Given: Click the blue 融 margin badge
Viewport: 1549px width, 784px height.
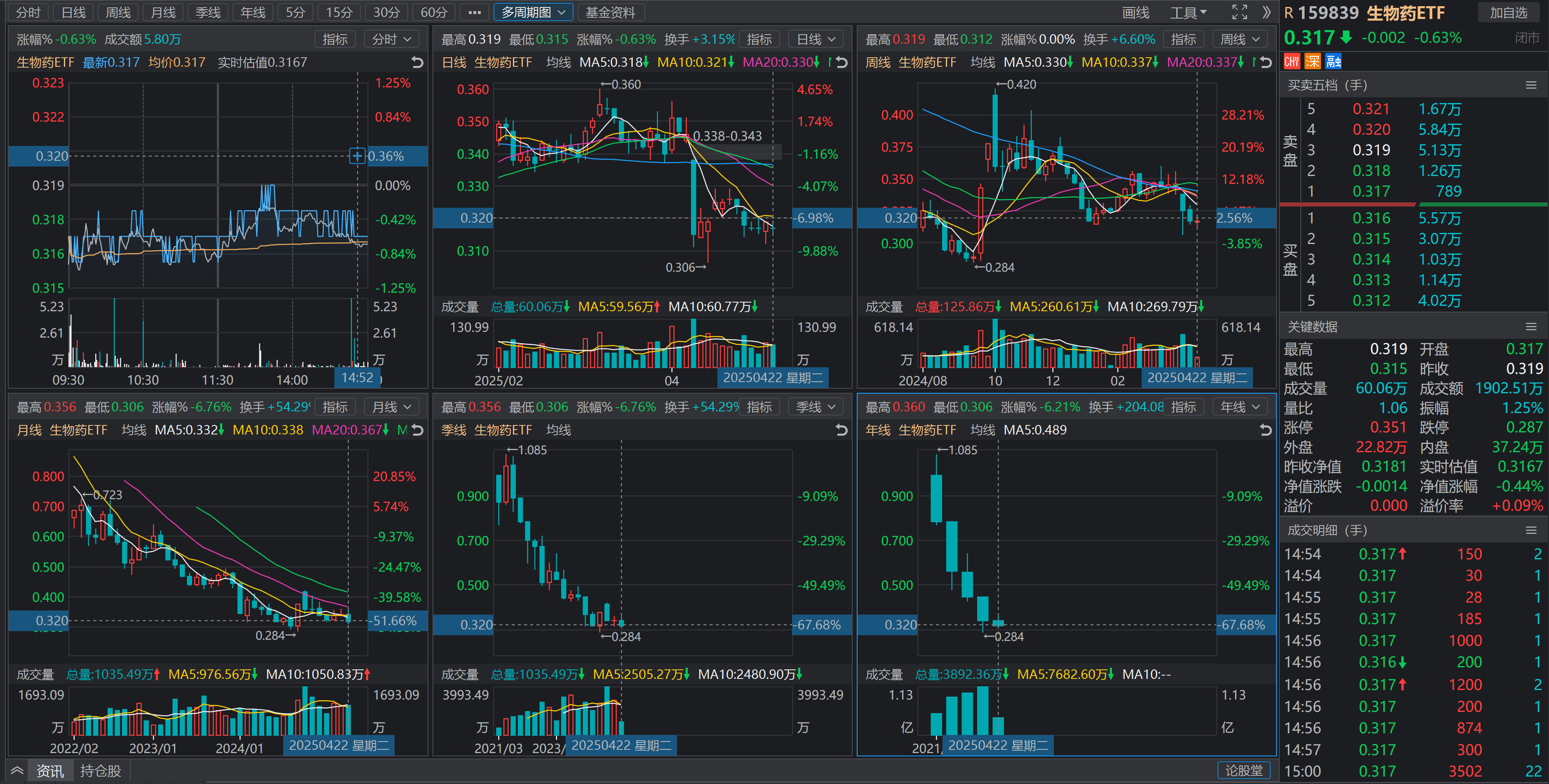Looking at the screenshot, I should pos(1333,61).
